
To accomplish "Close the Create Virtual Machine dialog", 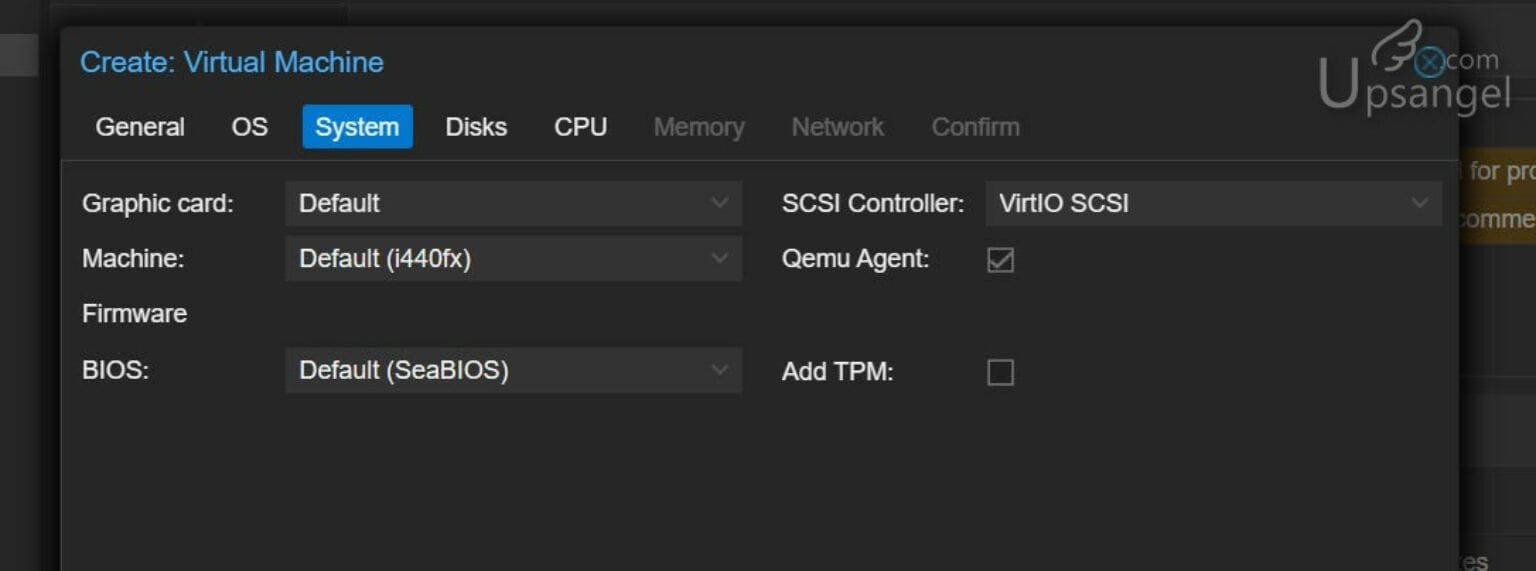I will [1430, 62].
